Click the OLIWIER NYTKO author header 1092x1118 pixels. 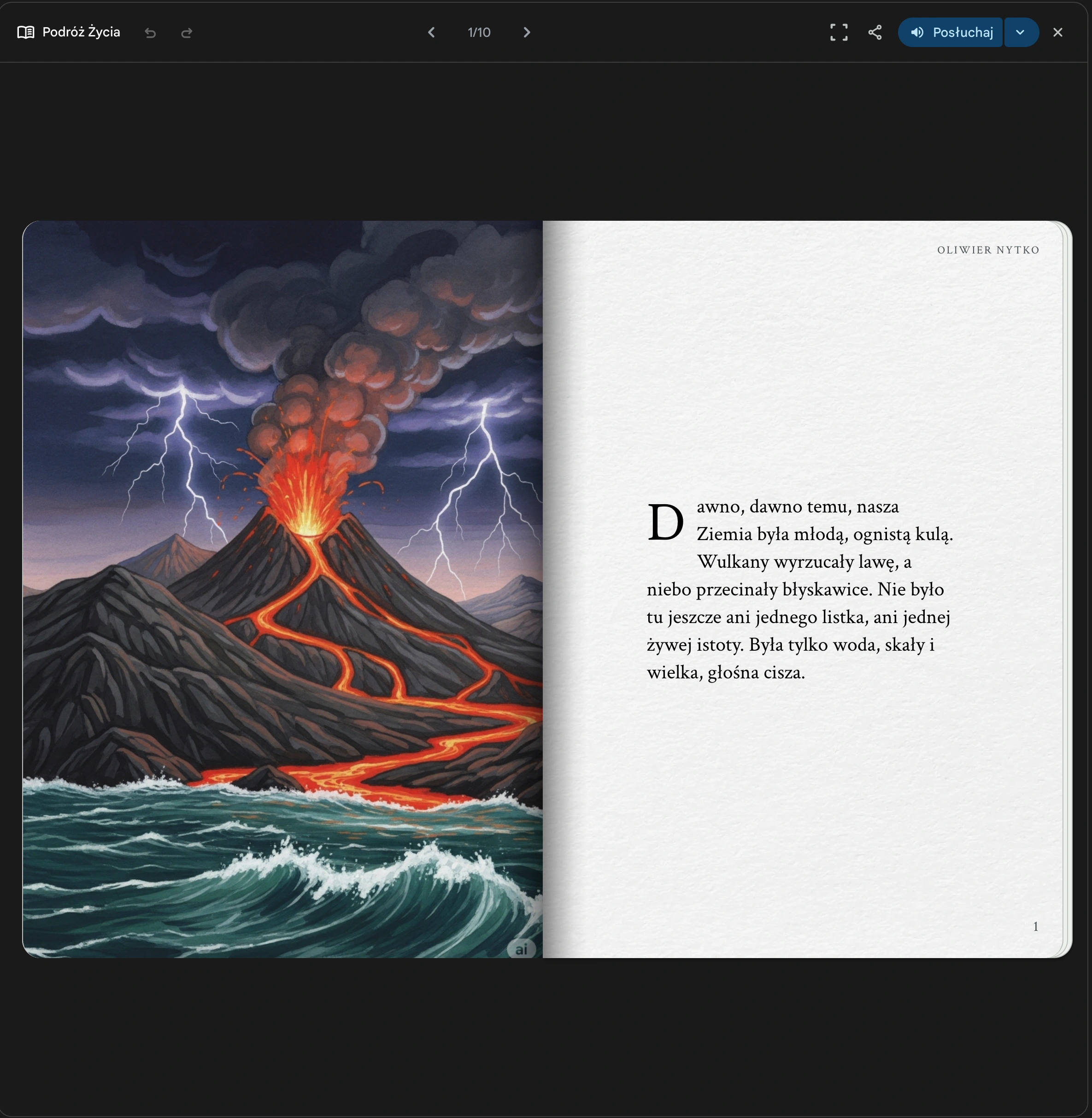(988, 250)
